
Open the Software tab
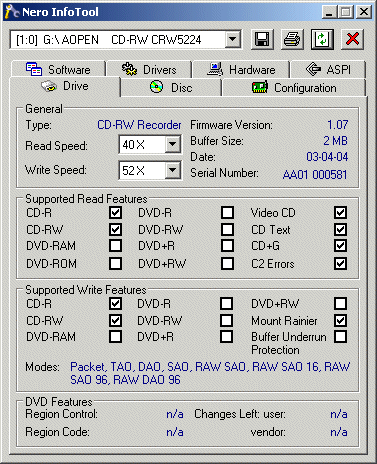point(59,69)
